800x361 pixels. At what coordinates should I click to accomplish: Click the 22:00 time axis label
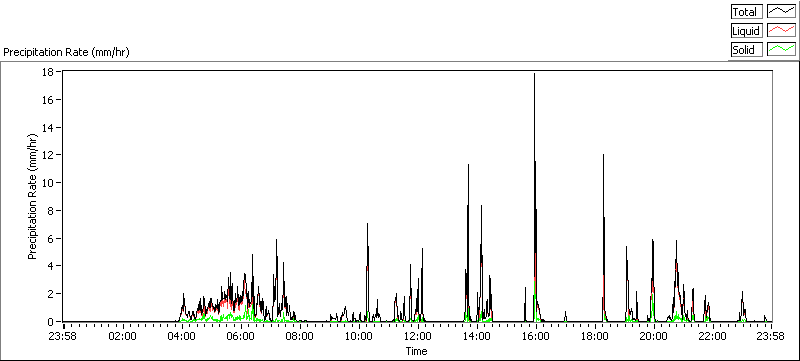tap(712, 336)
